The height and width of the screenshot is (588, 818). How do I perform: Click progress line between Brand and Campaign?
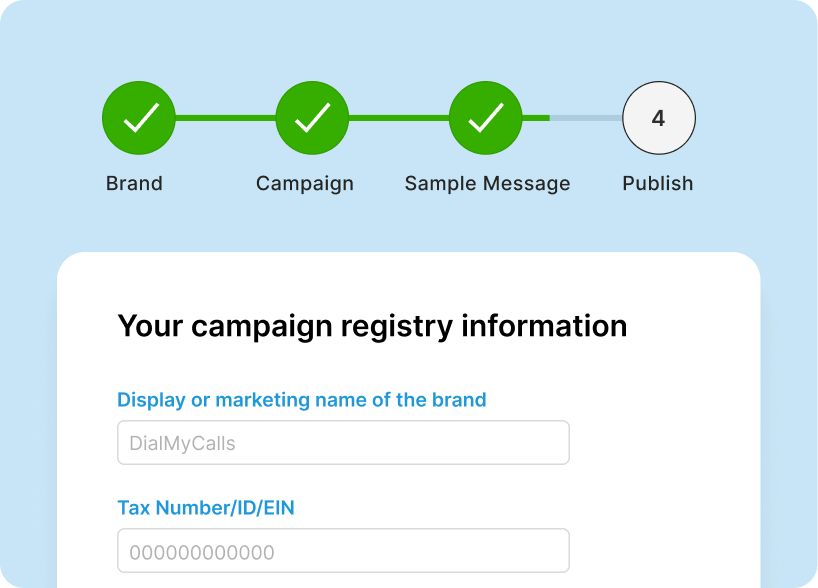[x=225, y=118]
